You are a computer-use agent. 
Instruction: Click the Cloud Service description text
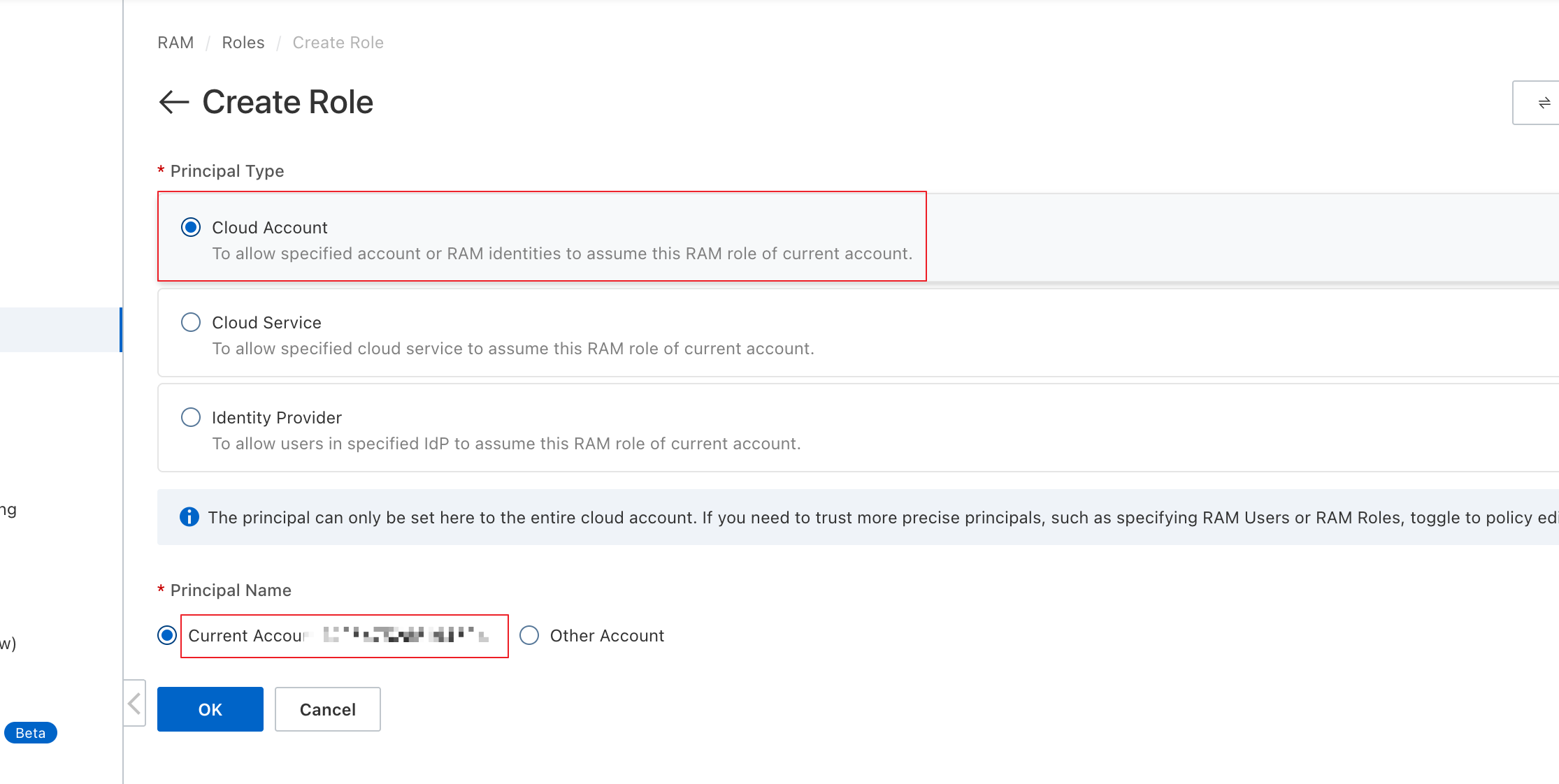click(512, 349)
